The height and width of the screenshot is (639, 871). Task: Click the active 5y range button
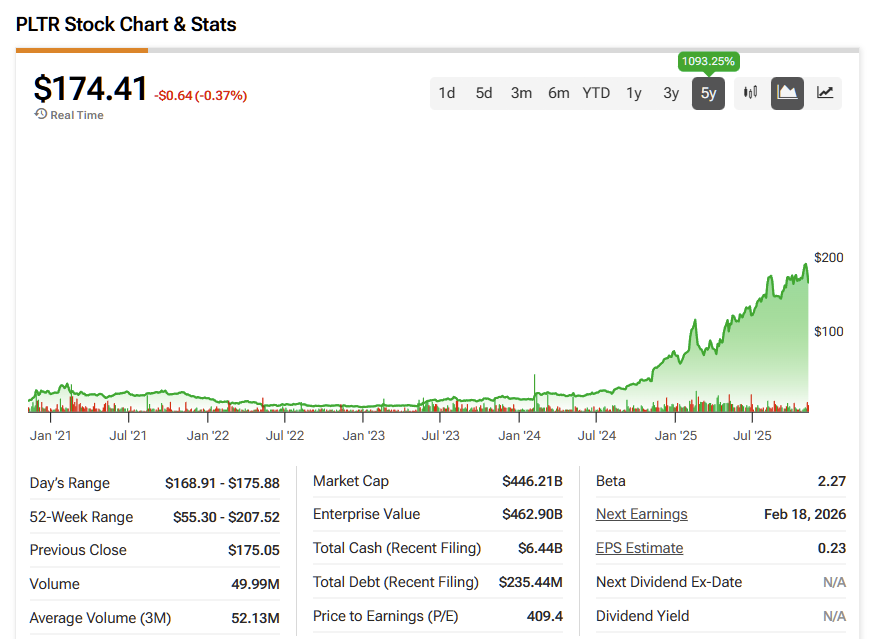[708, 93]
